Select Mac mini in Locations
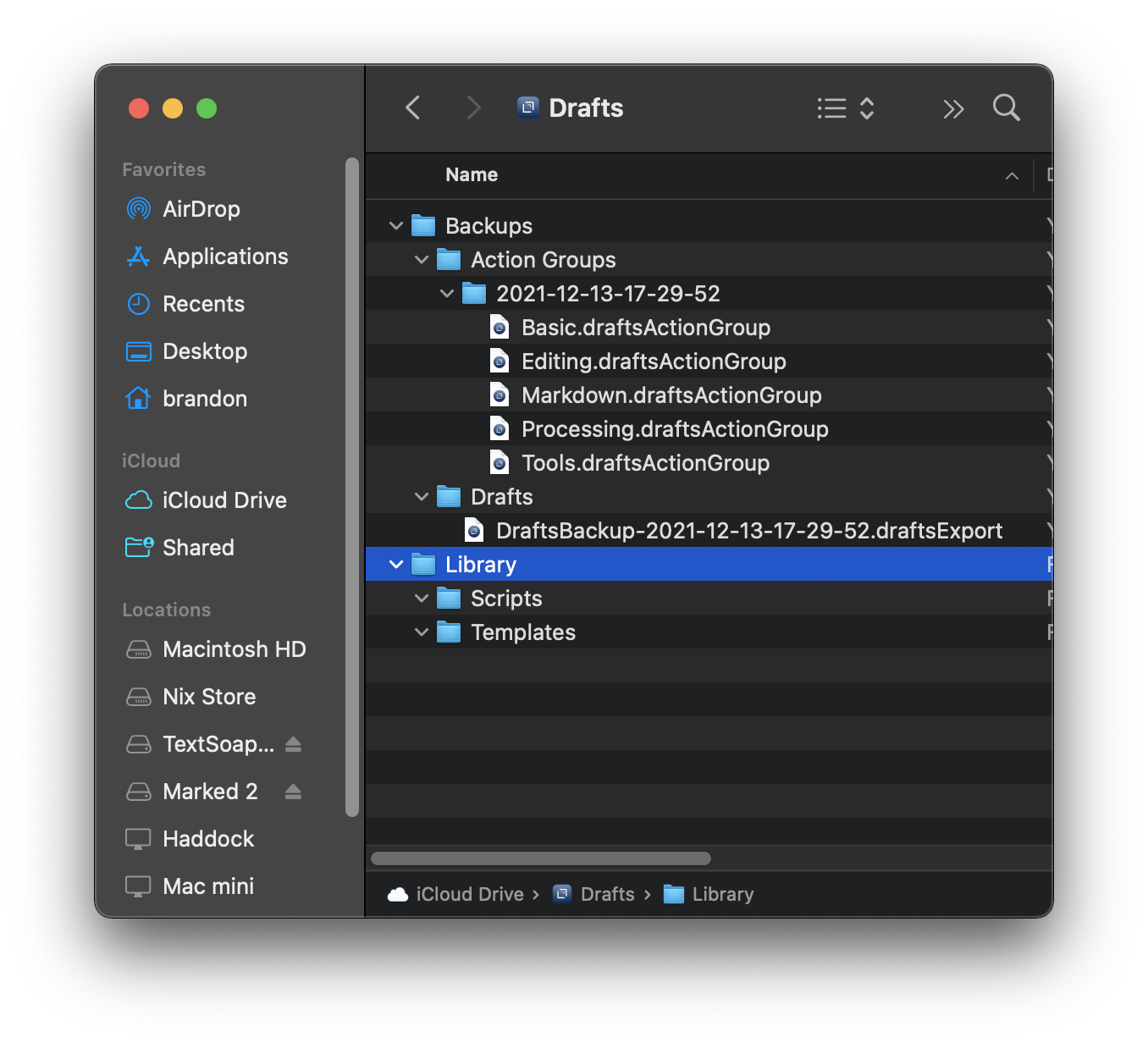The height and width of the screenshot is (1043, 1148). click(x=190, y=886)
